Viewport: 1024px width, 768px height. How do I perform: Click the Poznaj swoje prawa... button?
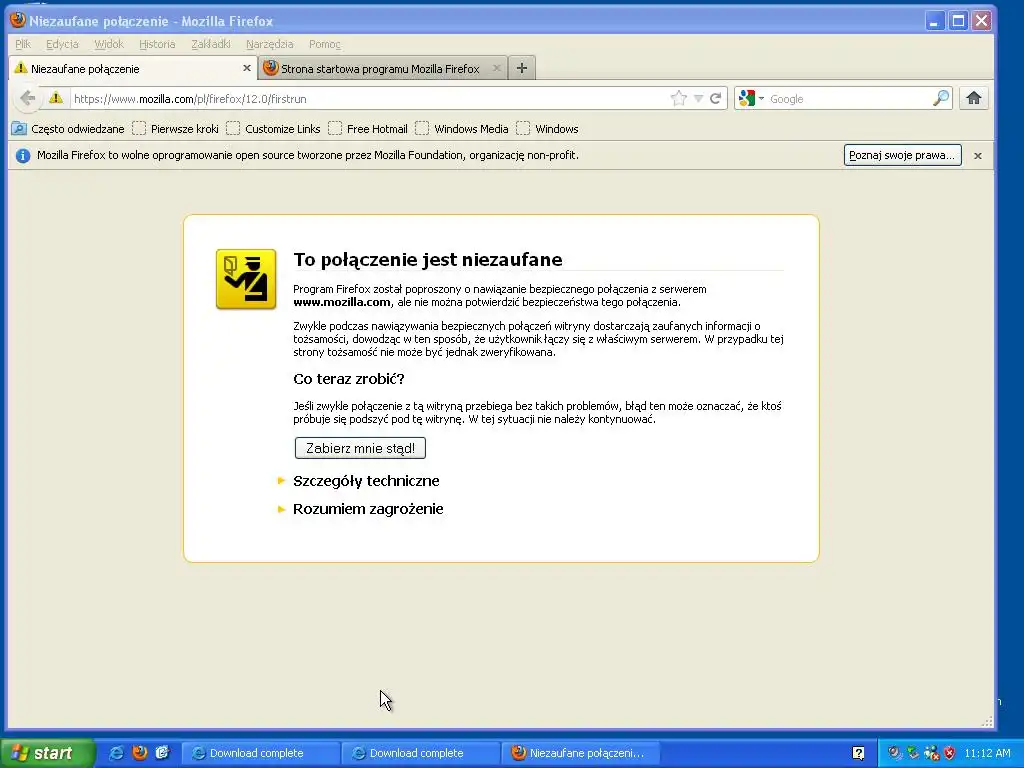[x=903, y=155]
